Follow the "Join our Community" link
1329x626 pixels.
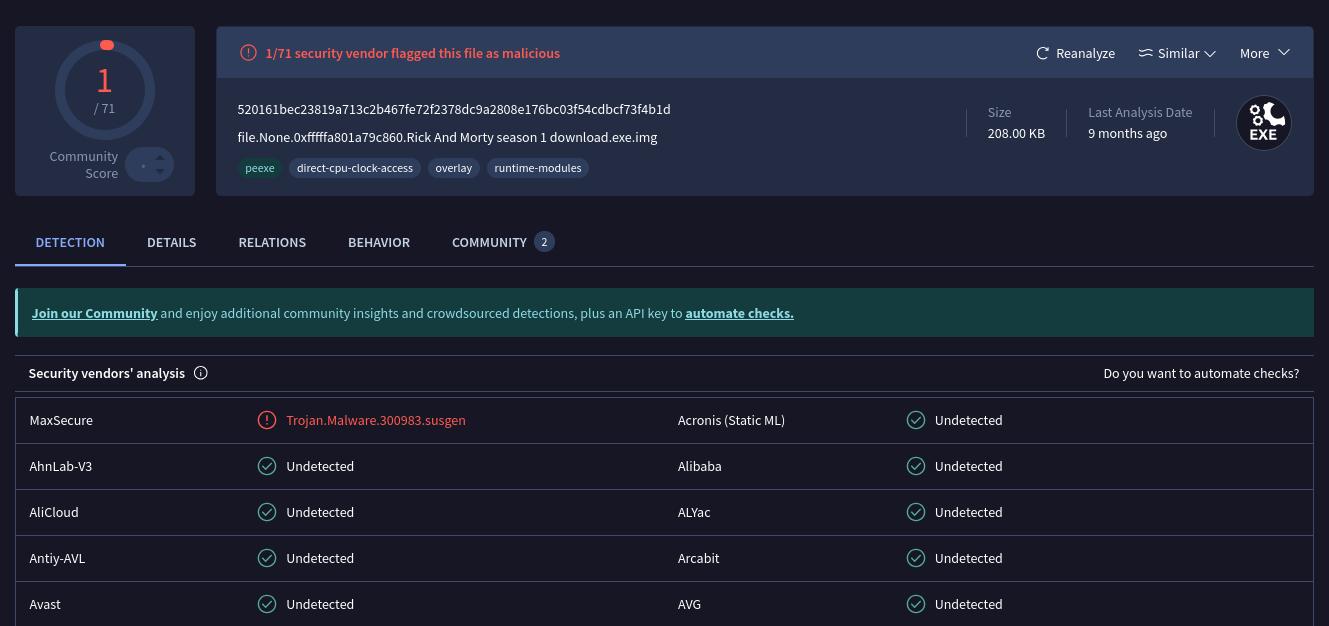[x=94, y=313]
